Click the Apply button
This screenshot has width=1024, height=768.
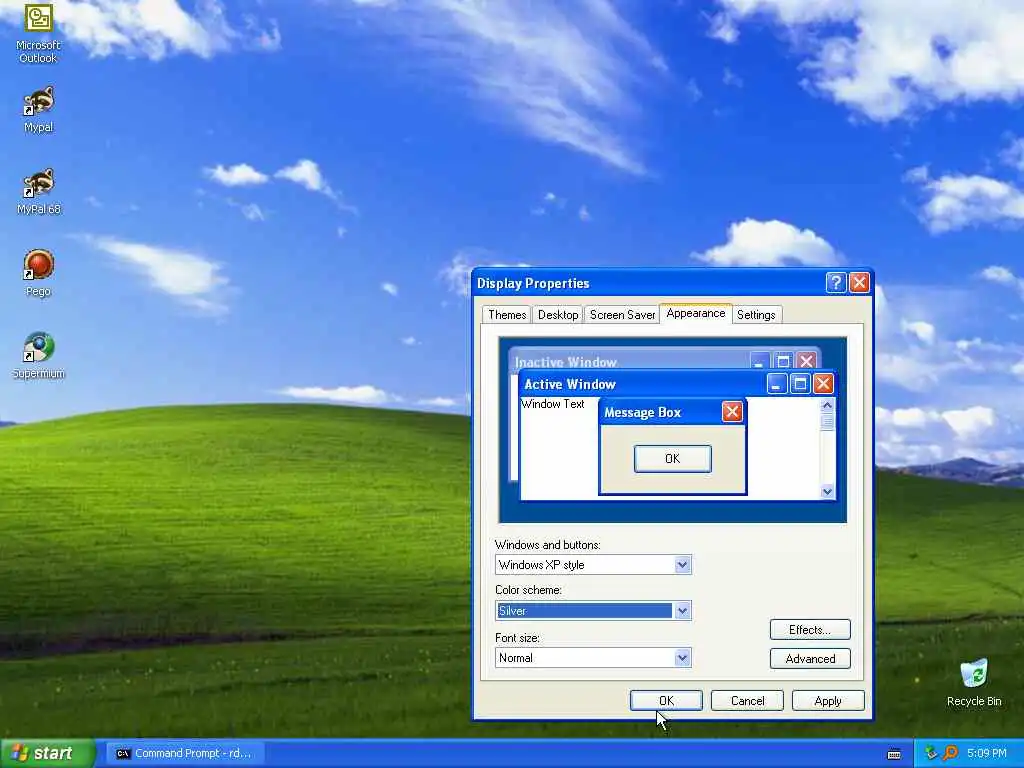tap(828, 701)
